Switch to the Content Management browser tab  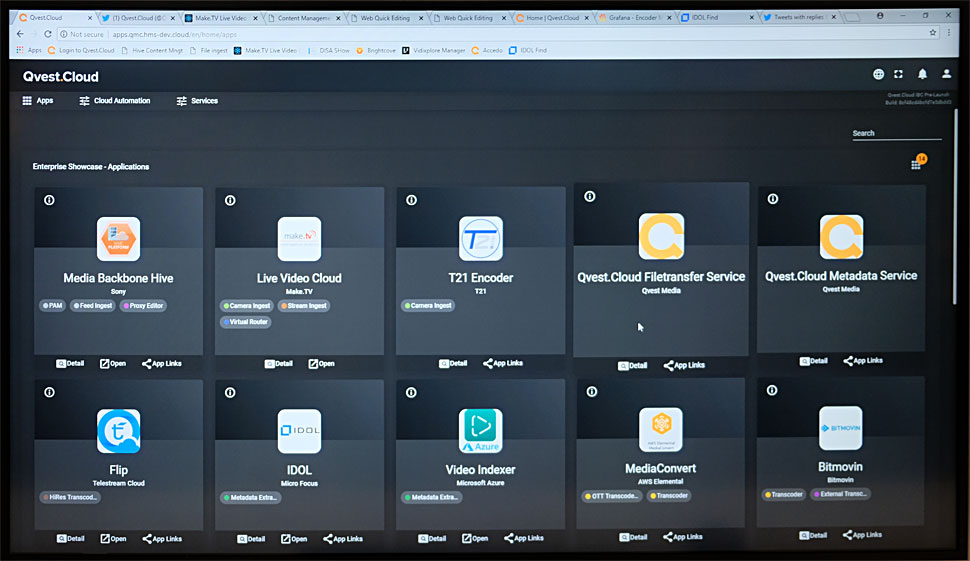[304, 18]
